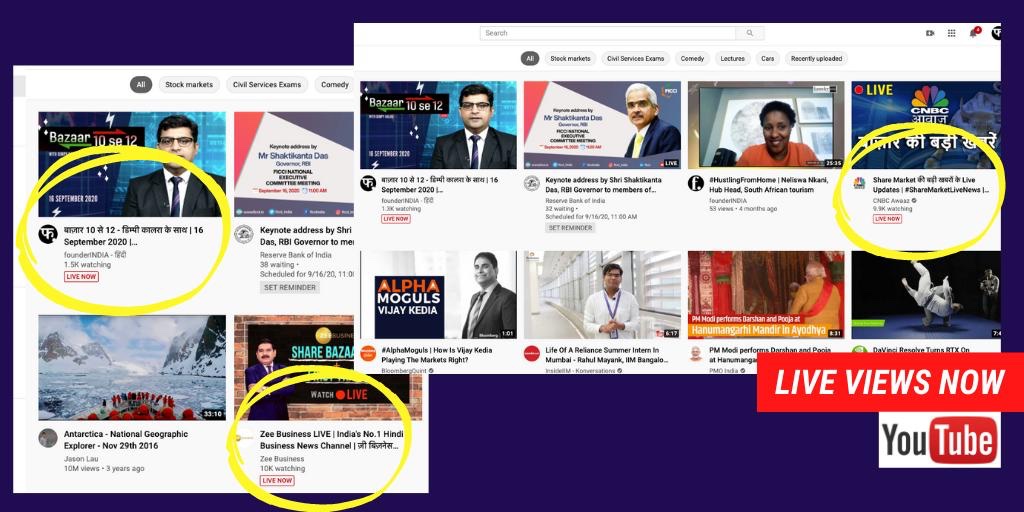Click founderINDIA avatar in left screenshot
Viewport: 1024px width, 512px height.
[x=48, y=234]
